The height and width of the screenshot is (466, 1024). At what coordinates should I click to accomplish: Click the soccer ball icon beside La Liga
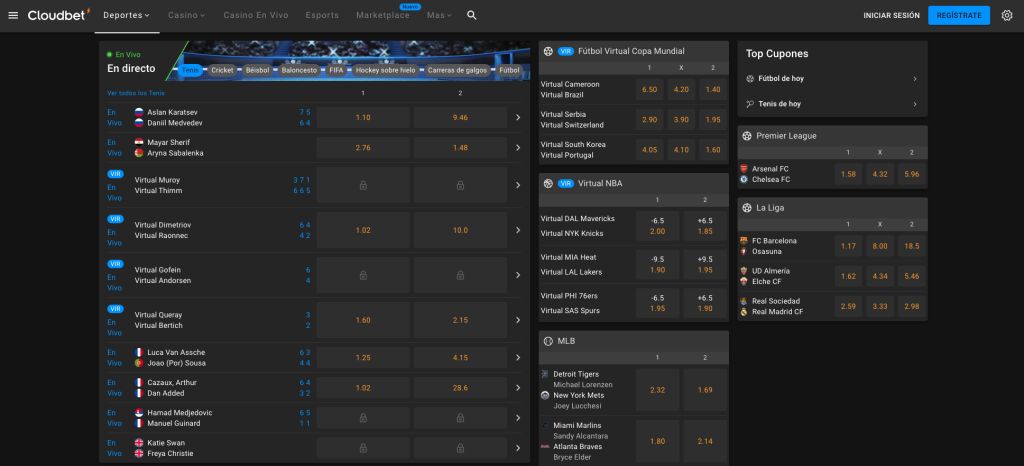(x=747, y=208)
